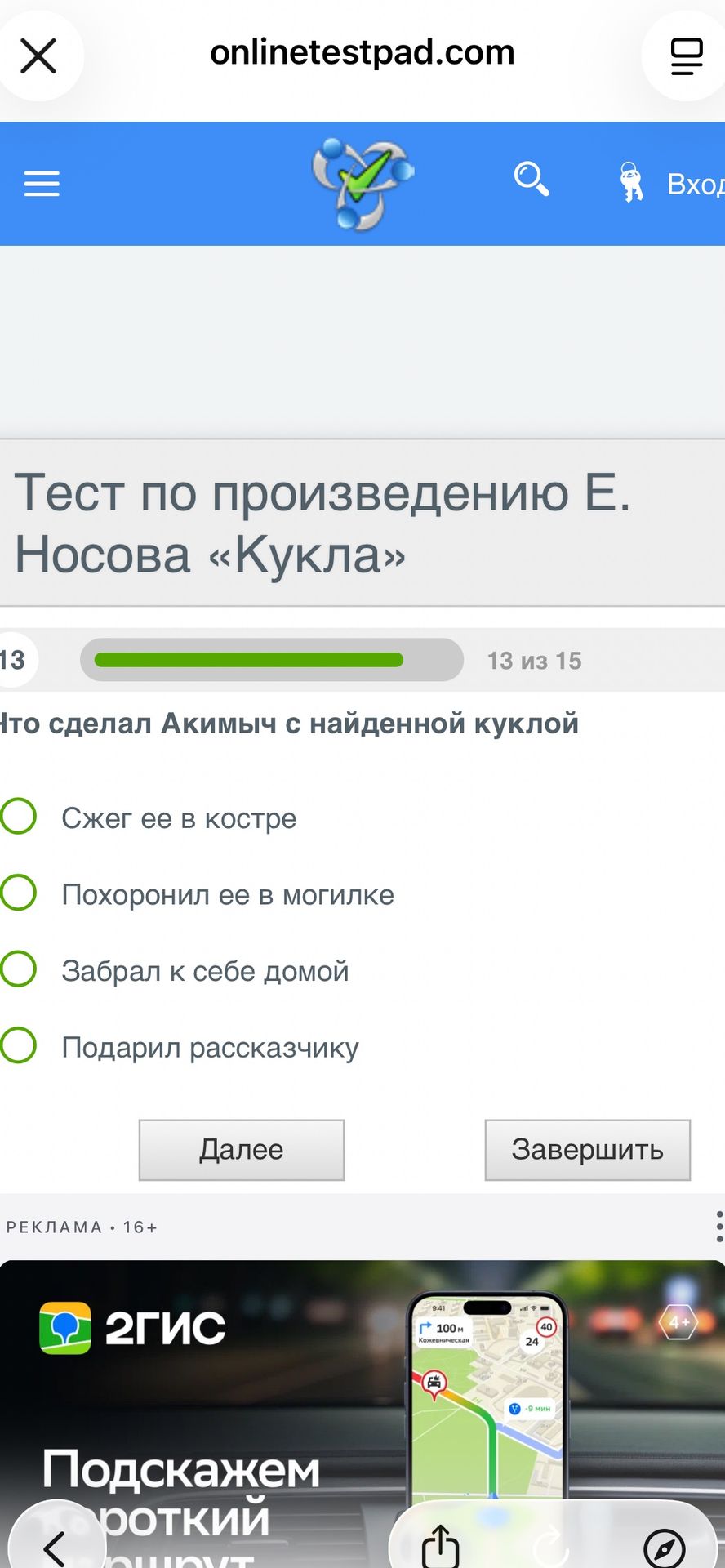The image size is (725, 1568).
Task: Select radio option Забрал к себе домой
Action: click(18, 969)
